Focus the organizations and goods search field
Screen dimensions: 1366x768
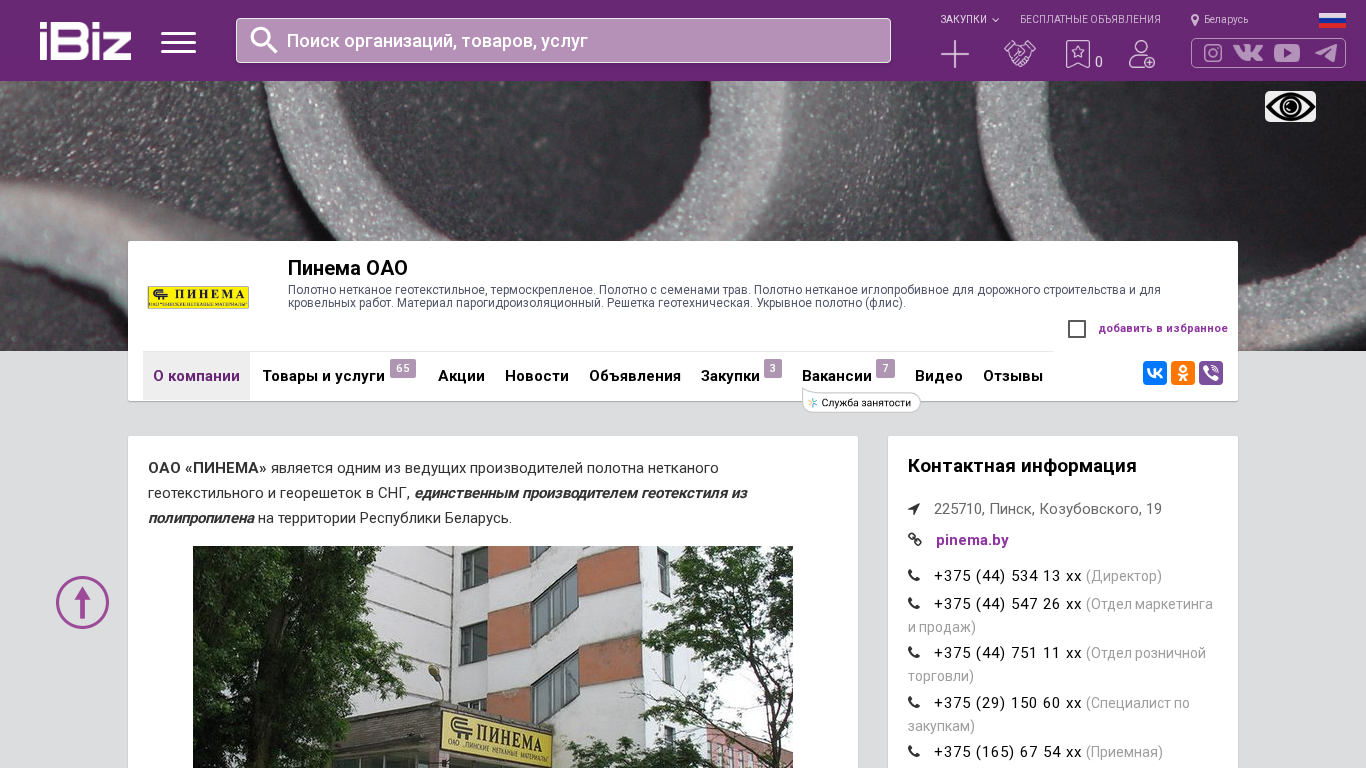563,40
